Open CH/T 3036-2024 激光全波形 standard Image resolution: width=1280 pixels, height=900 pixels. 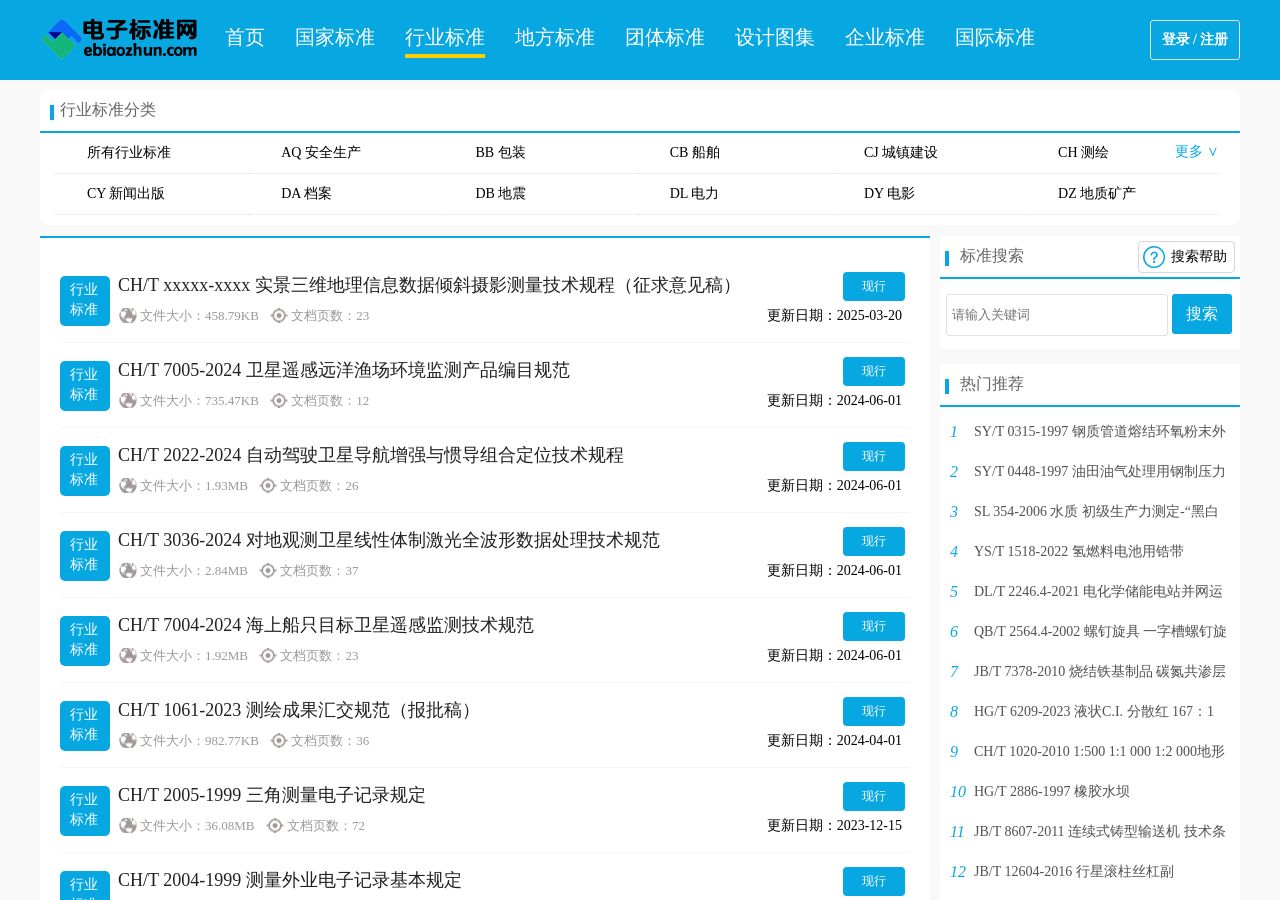click(x=389, y=540)
